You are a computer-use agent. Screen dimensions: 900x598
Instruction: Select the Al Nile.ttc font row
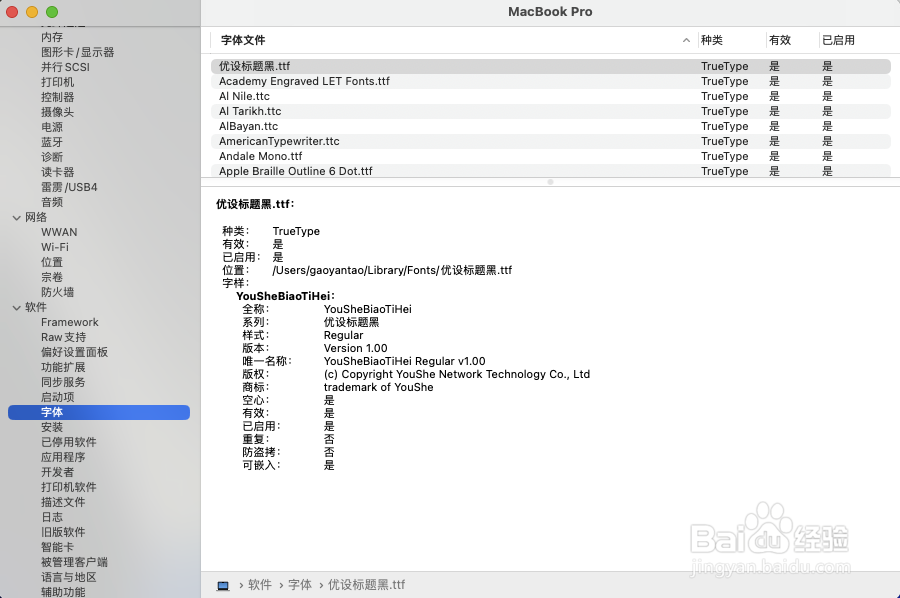click(x=550, y=96)
